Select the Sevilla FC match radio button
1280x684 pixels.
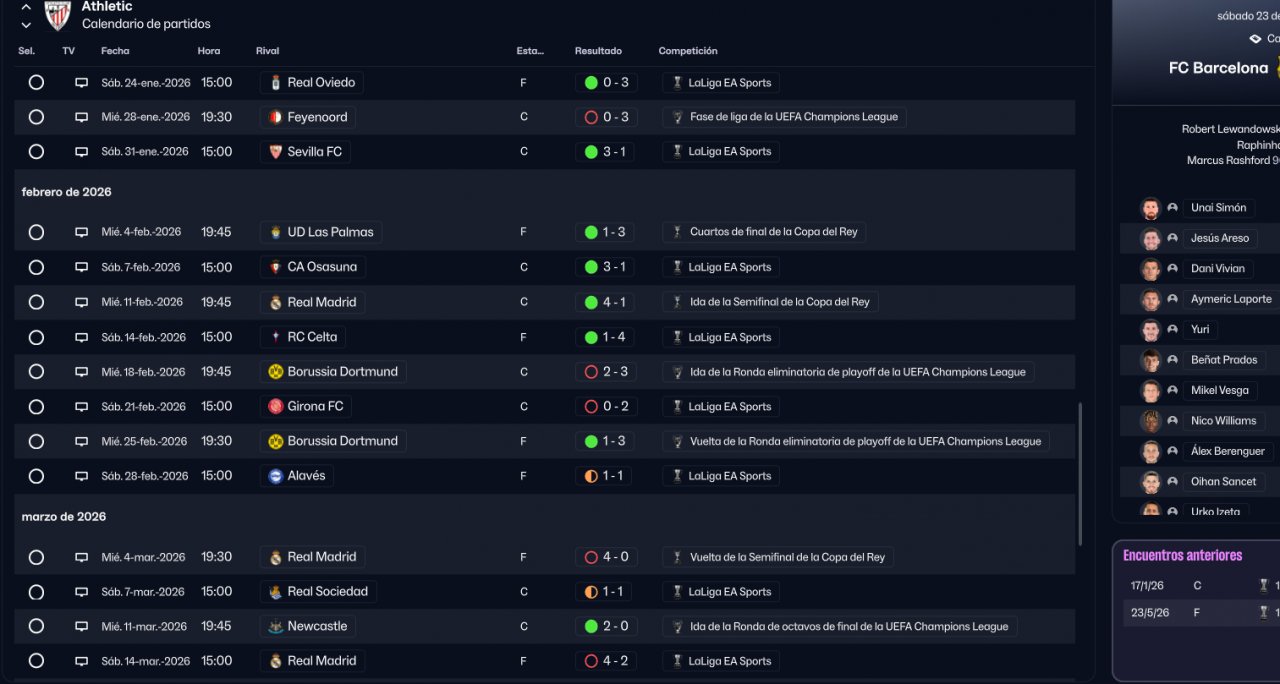point(36,152)
